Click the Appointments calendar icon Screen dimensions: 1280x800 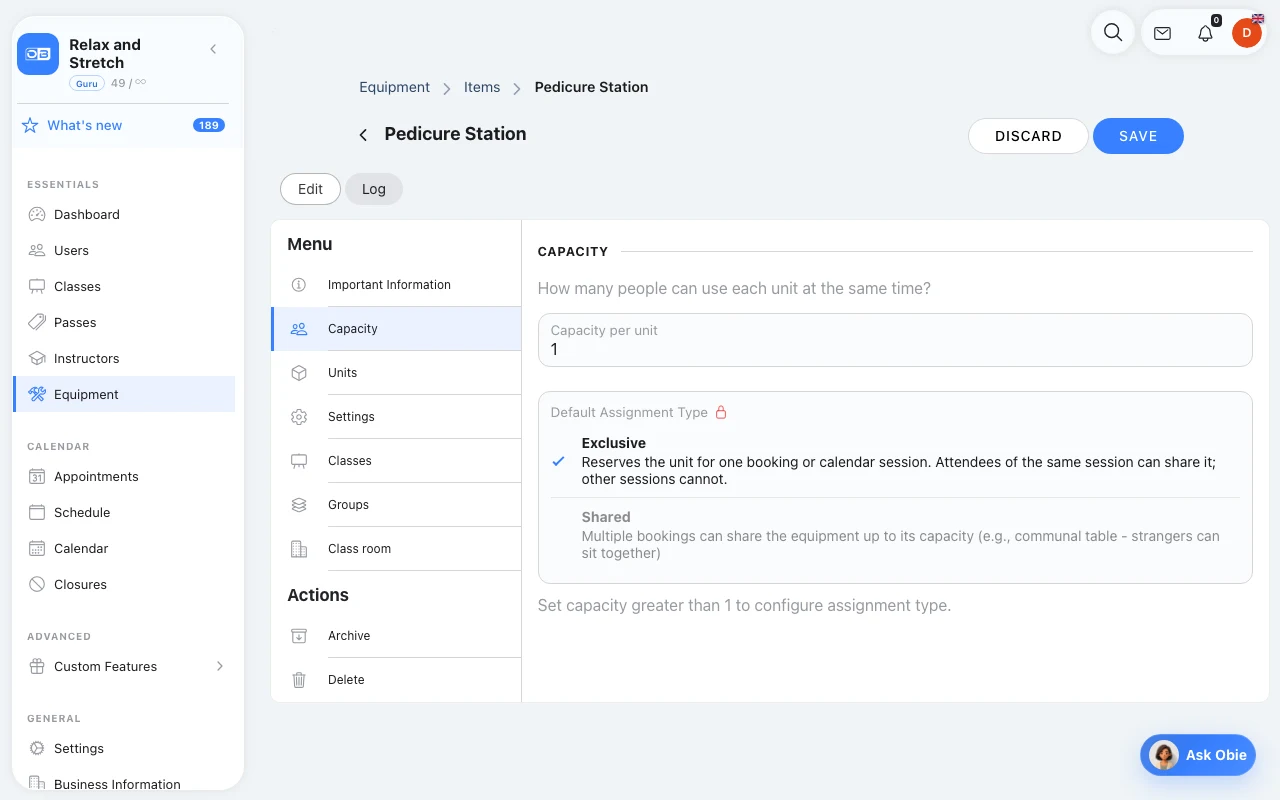click(x=37, y=476)
